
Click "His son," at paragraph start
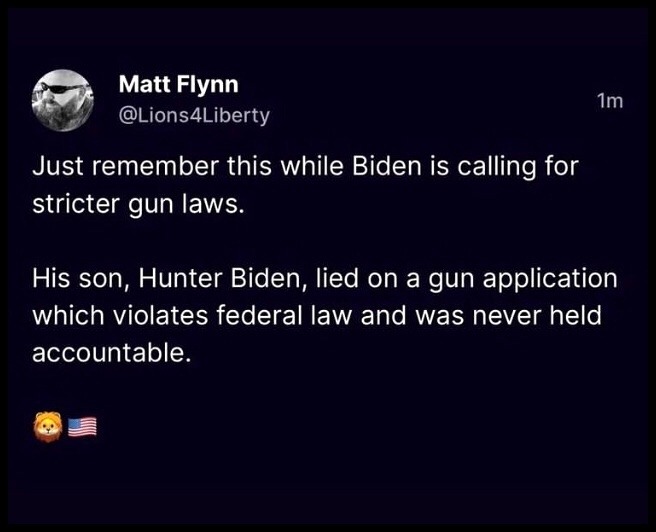[x=81, y=278]
